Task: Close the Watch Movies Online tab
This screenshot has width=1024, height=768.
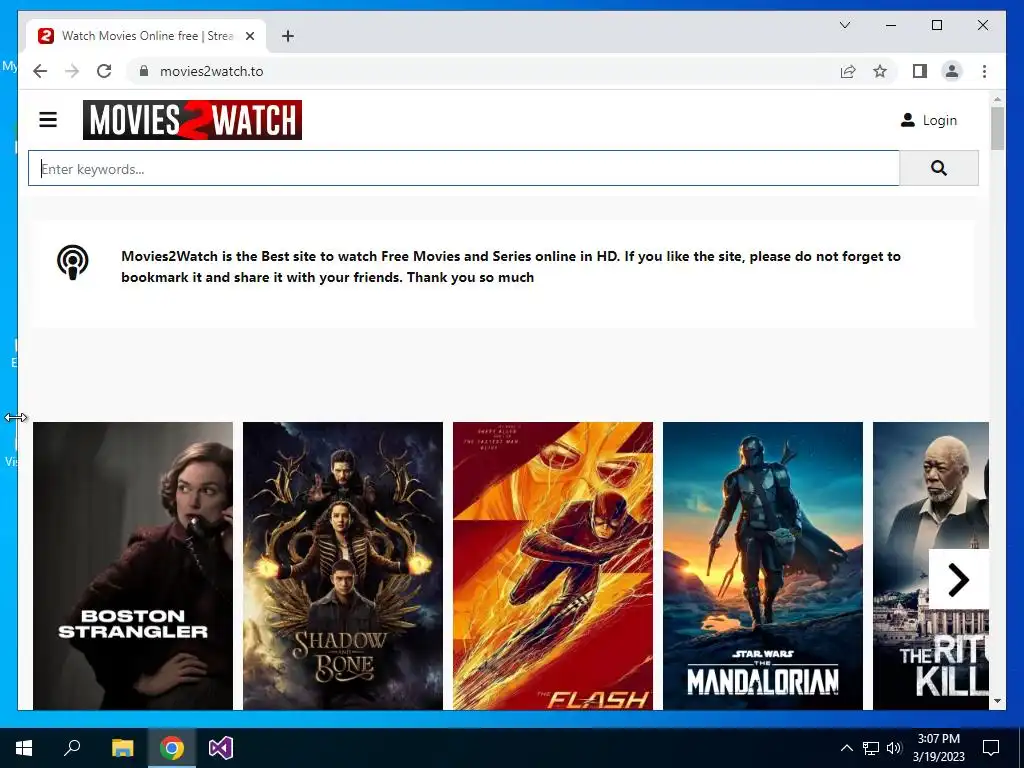Action: pos(249,36)
